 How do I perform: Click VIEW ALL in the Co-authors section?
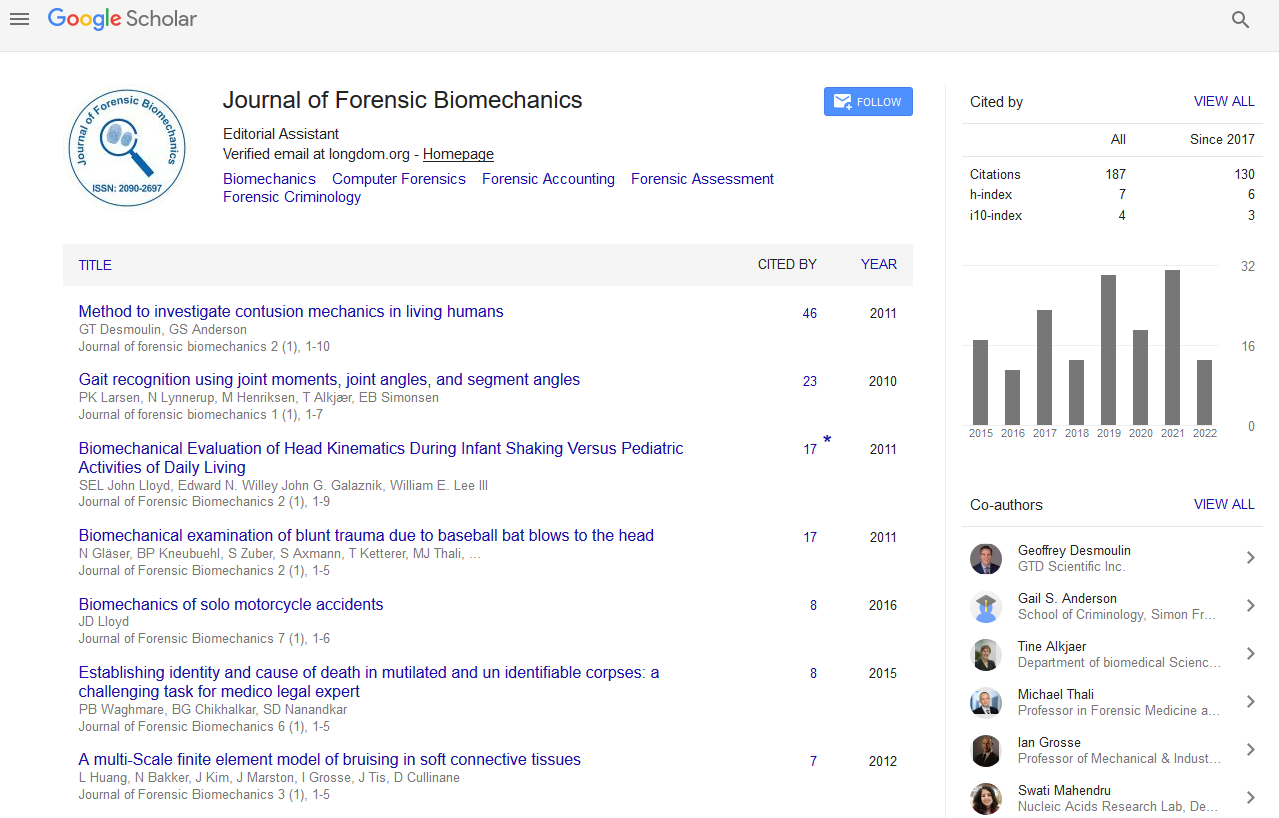click(1224, 505)
